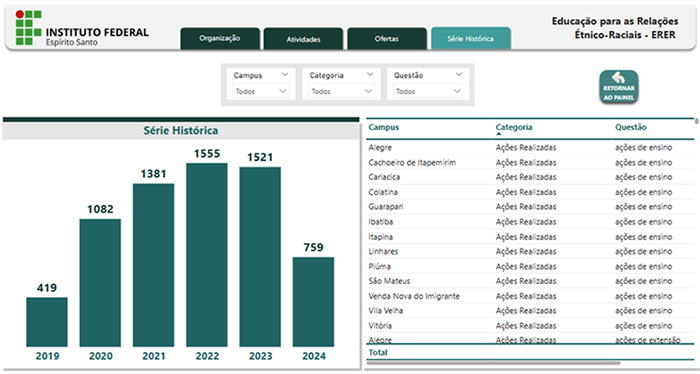This screenshot has height=374, width=700.
Task: Click the Retornar ao Painel return button
Action: coord(619,87)
